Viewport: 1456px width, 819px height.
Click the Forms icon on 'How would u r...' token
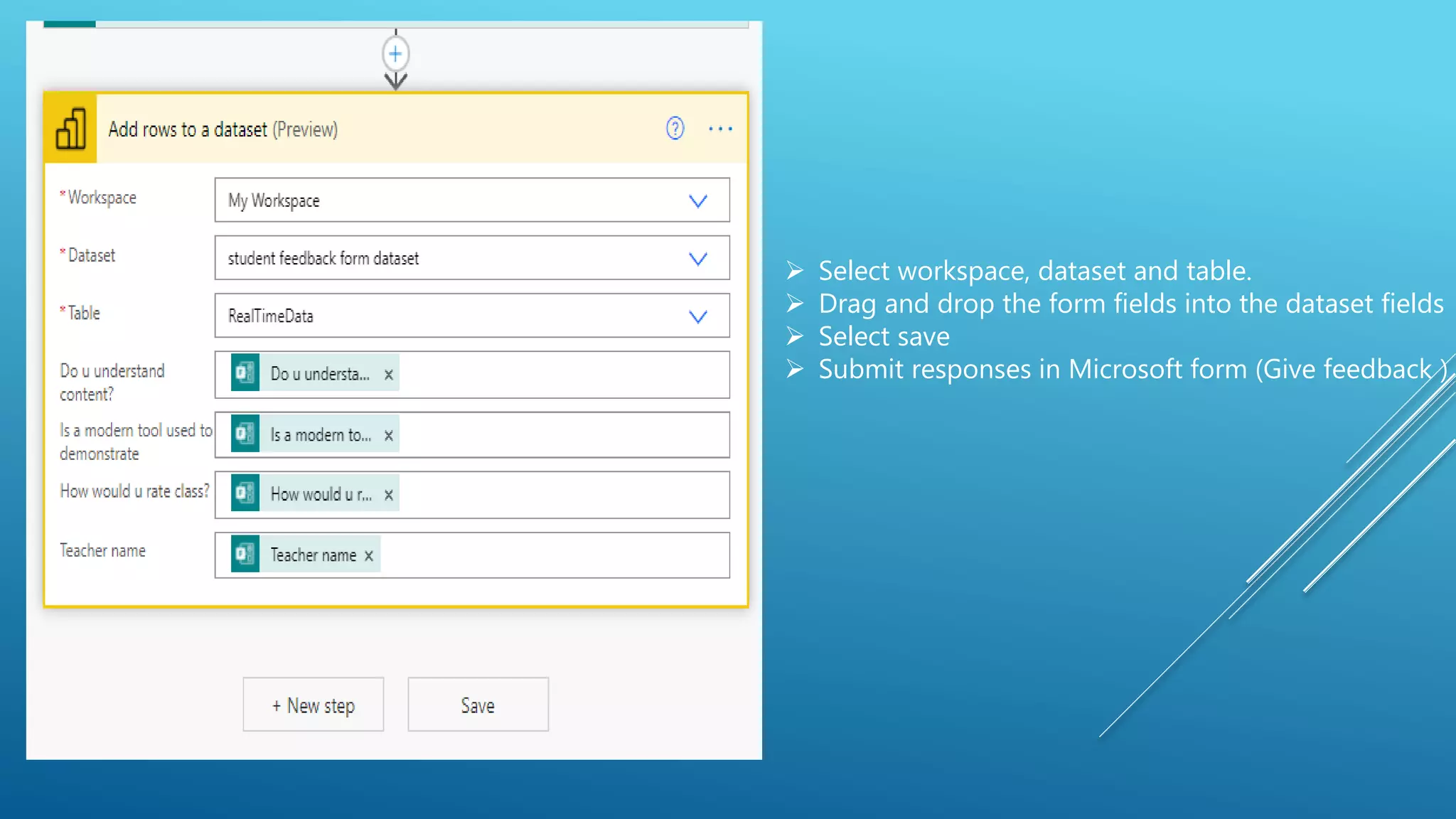click(x=245, y=493)
